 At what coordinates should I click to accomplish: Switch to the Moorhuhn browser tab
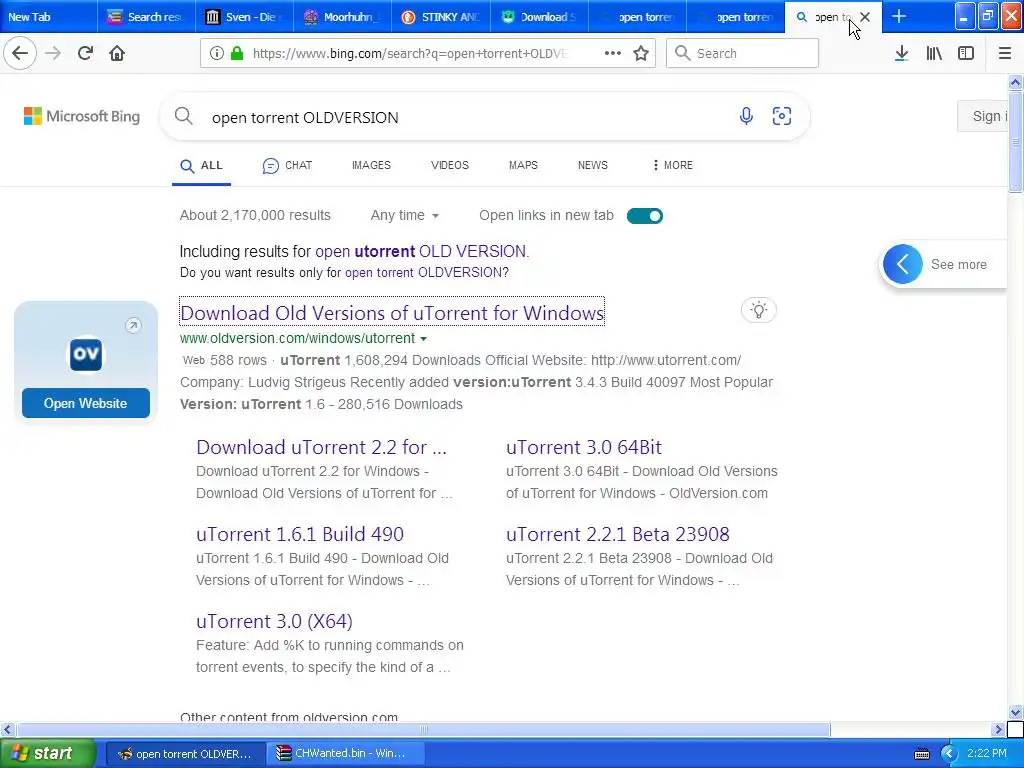pyautogui.click(x=342, y=17)
